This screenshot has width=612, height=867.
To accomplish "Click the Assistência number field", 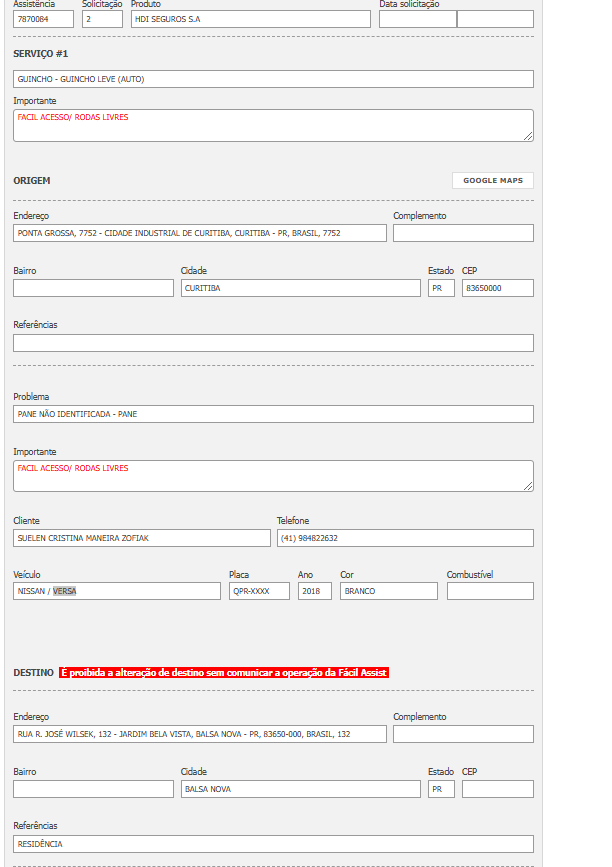I will tap(43, 19).
